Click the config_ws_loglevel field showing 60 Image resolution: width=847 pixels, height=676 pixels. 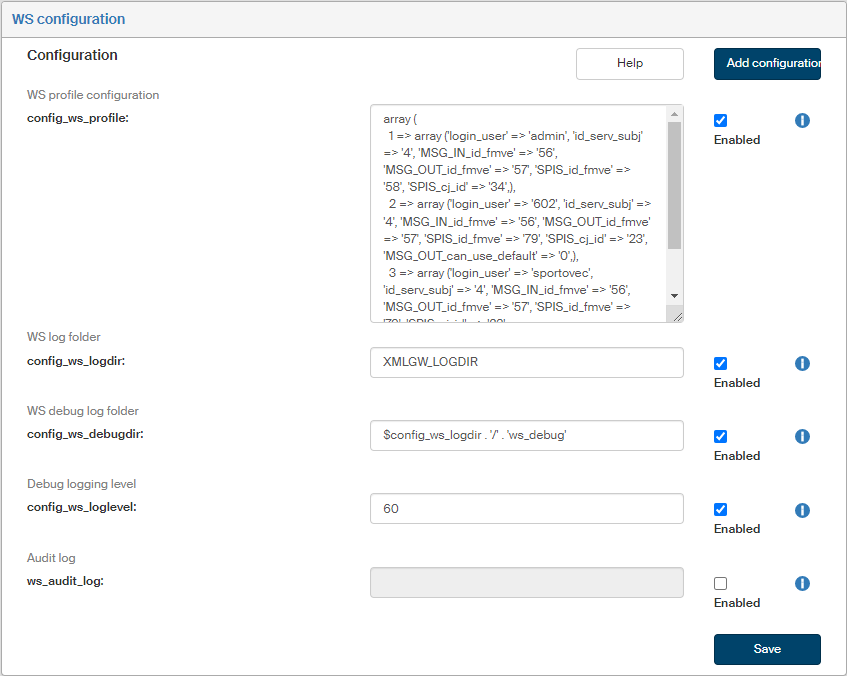point(526,508)
